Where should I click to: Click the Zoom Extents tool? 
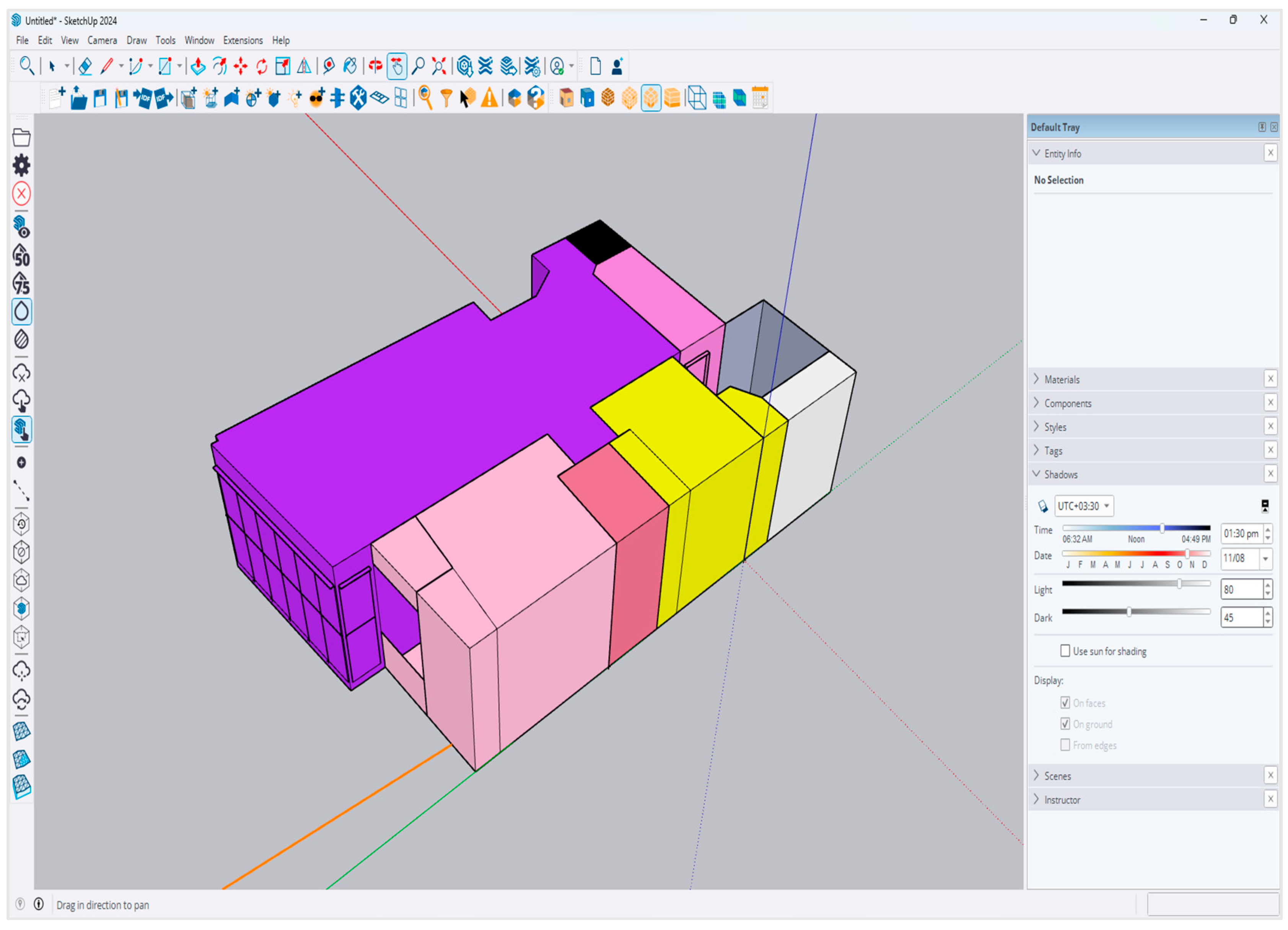point(439,67)
